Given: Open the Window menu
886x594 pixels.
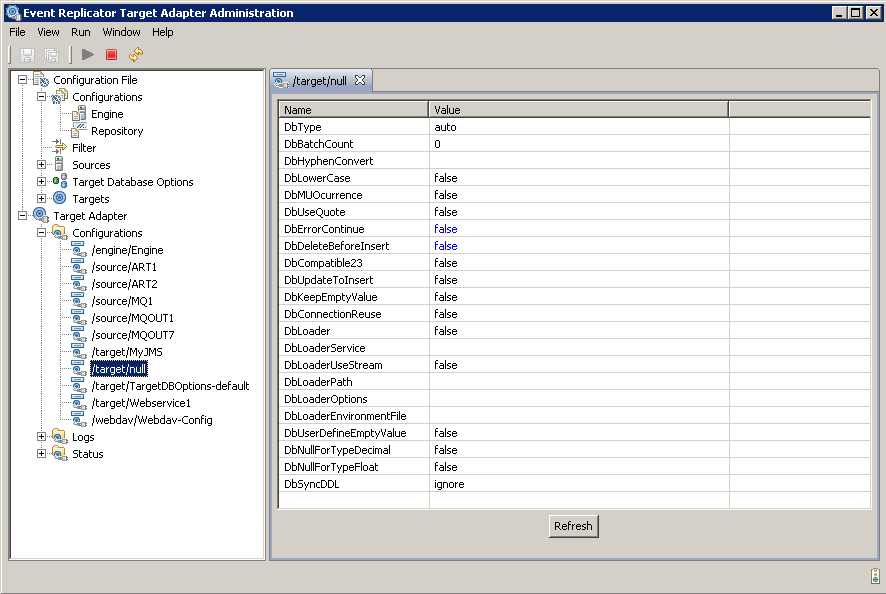Looking at the screenshot, I should tap(121, 32).
